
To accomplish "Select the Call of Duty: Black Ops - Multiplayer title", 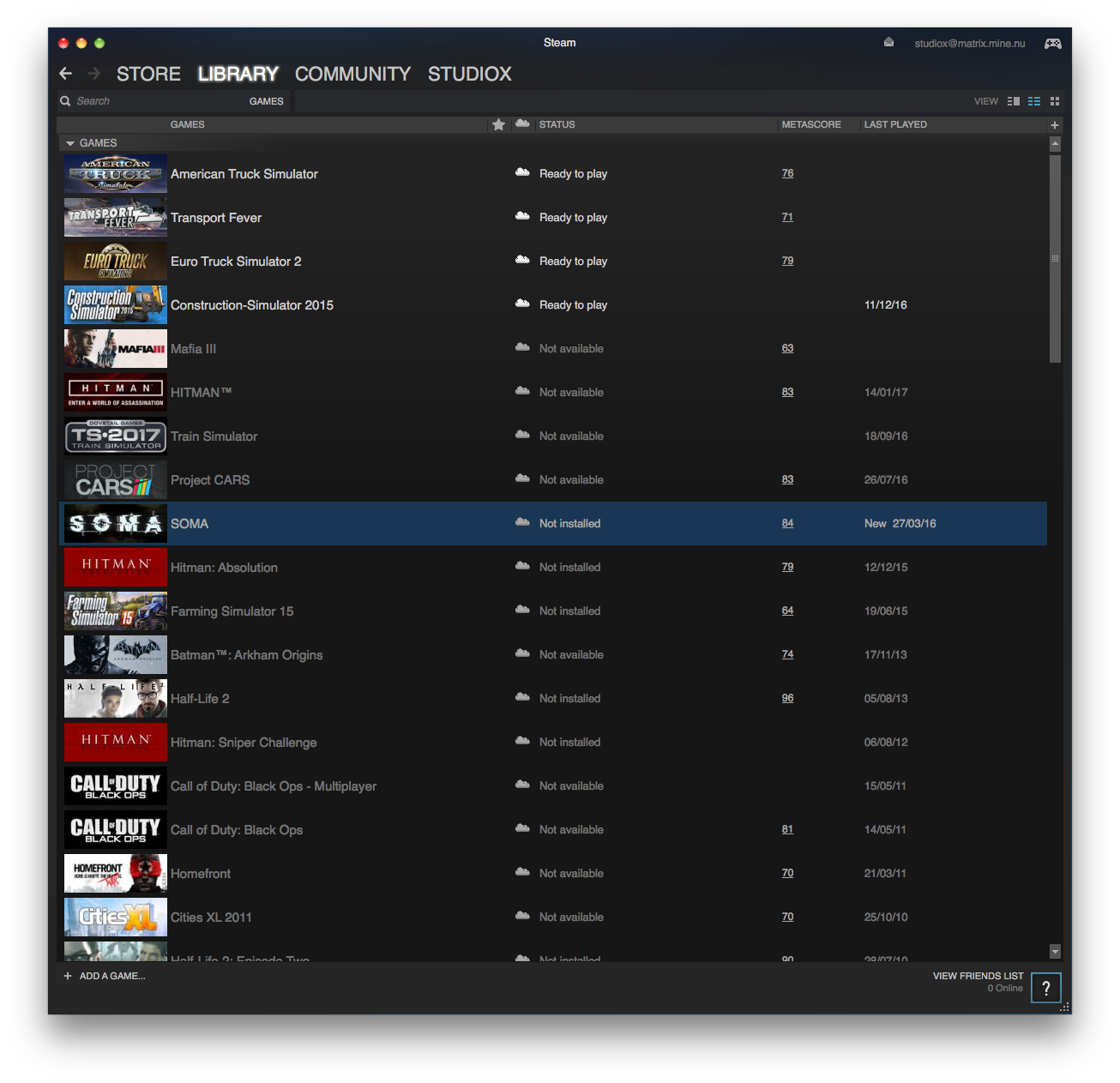I will [x=274, y=786].
